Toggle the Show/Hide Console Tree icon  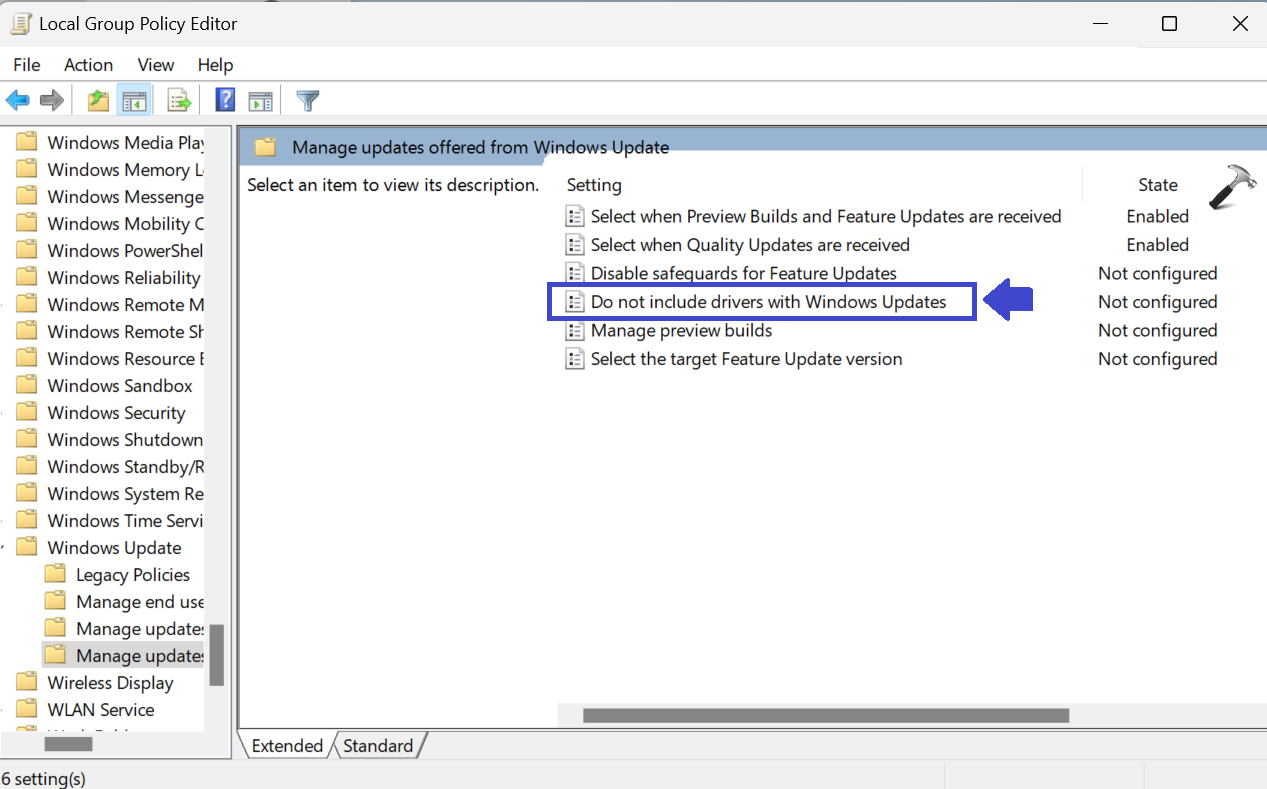(x=134, y=100)
